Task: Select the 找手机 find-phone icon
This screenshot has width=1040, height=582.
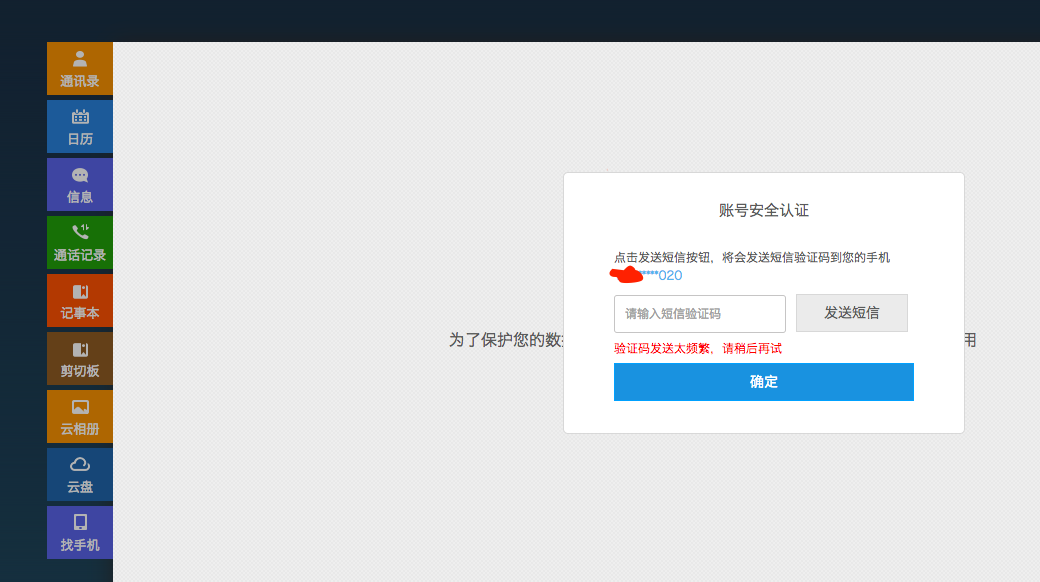Action: pos(80,521)
